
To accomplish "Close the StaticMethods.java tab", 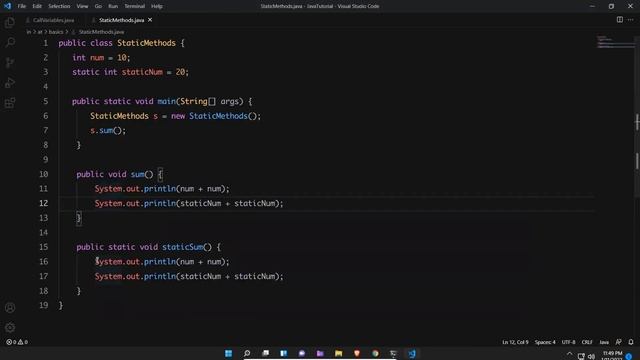I will 150,20.
